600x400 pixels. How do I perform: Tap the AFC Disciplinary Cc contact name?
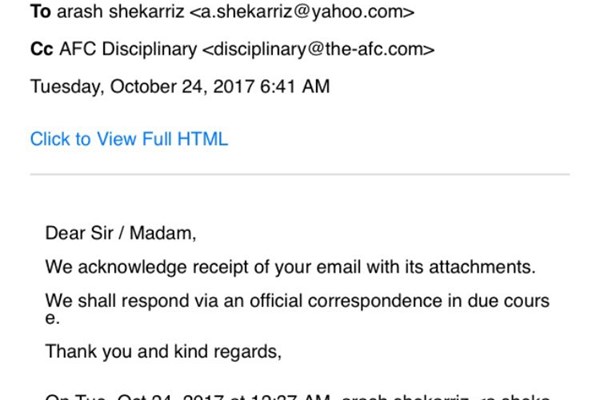point(128,49)
